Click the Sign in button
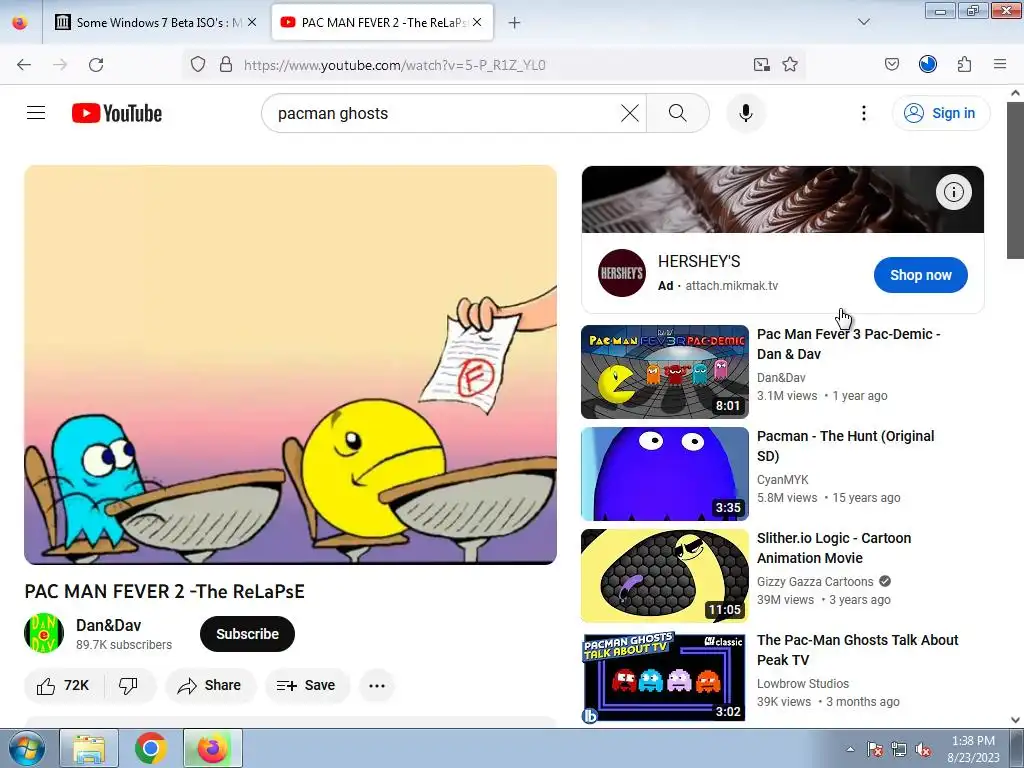The height and width of the screenshot is (768, 1024). pyautogui.click(x=940, y=113)
